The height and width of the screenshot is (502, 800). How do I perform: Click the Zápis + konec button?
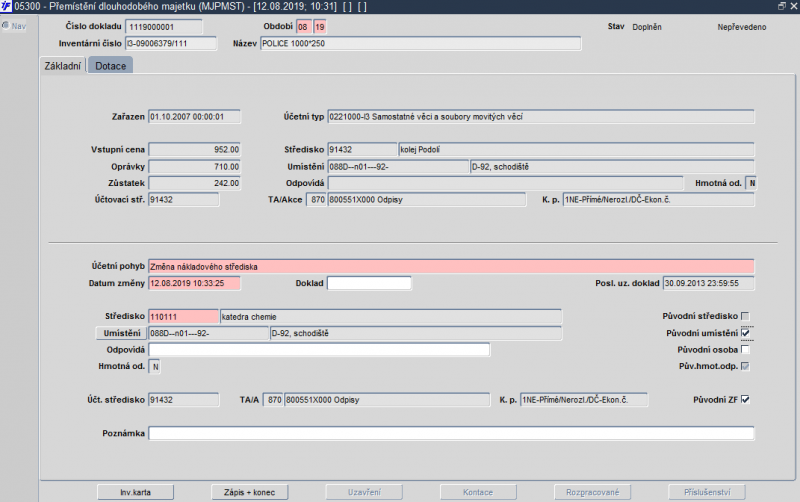pyautogui.click(x=249, y=492)
